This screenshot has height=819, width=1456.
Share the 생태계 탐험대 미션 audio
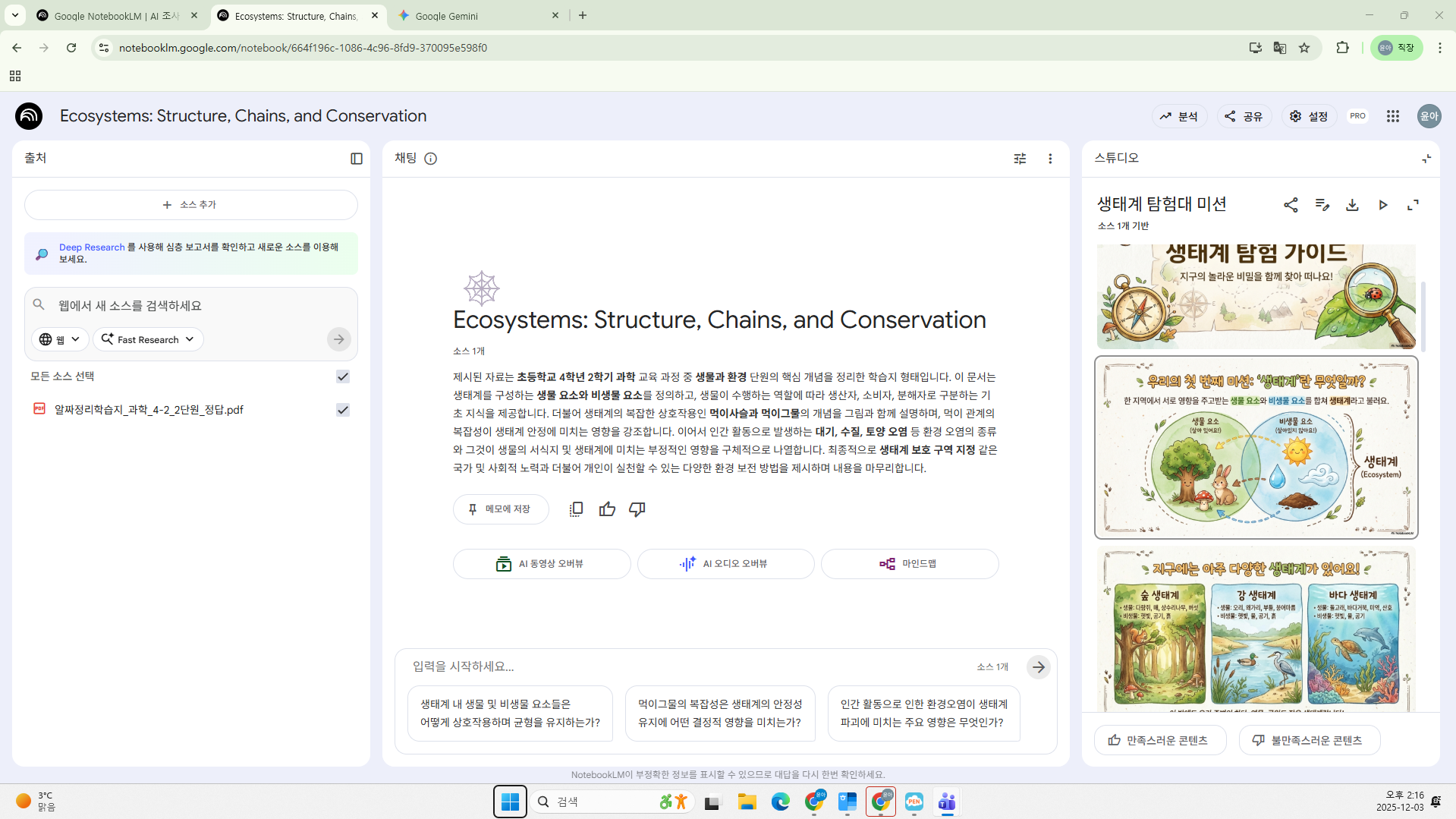tap(1291, 205)
